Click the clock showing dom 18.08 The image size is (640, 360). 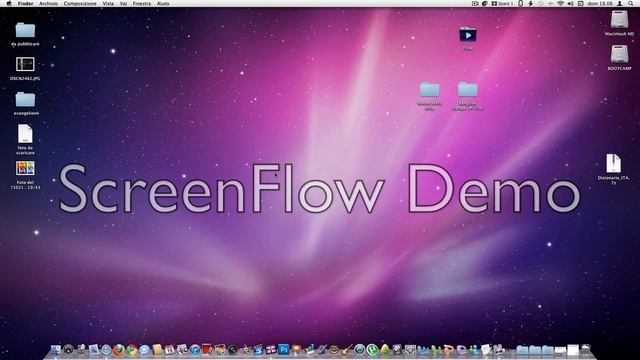(600, 3)
